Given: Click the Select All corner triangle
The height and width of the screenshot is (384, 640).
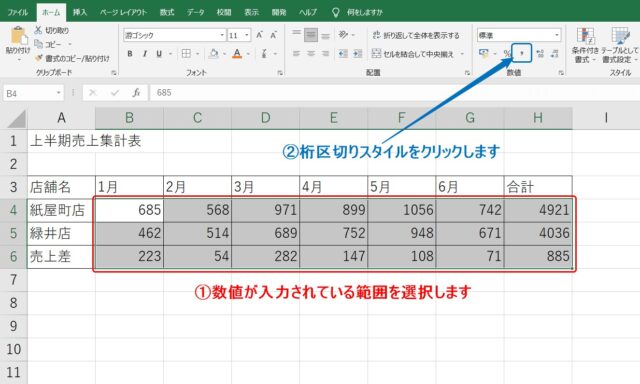Looking at the screenshot, I should pyautogui.click(x=17, y=119).
